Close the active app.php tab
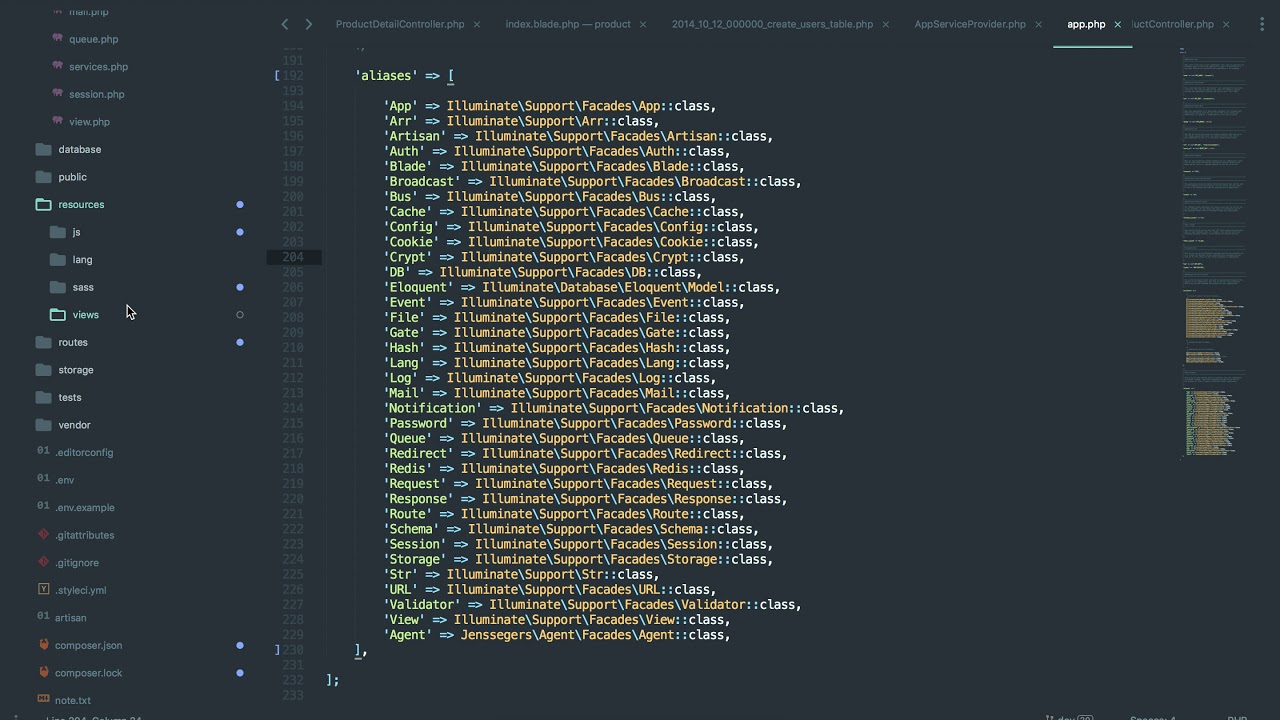 click(x=1118, y=25)
